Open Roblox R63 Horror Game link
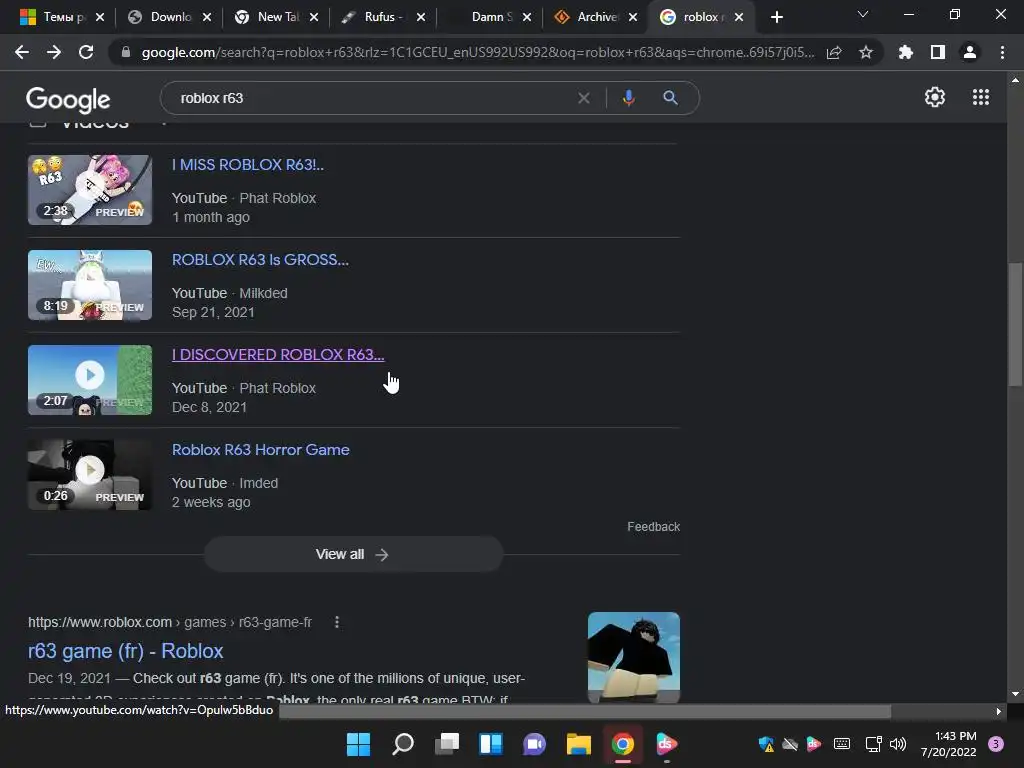Viewport: 1024px width, 768px height. 261,449
